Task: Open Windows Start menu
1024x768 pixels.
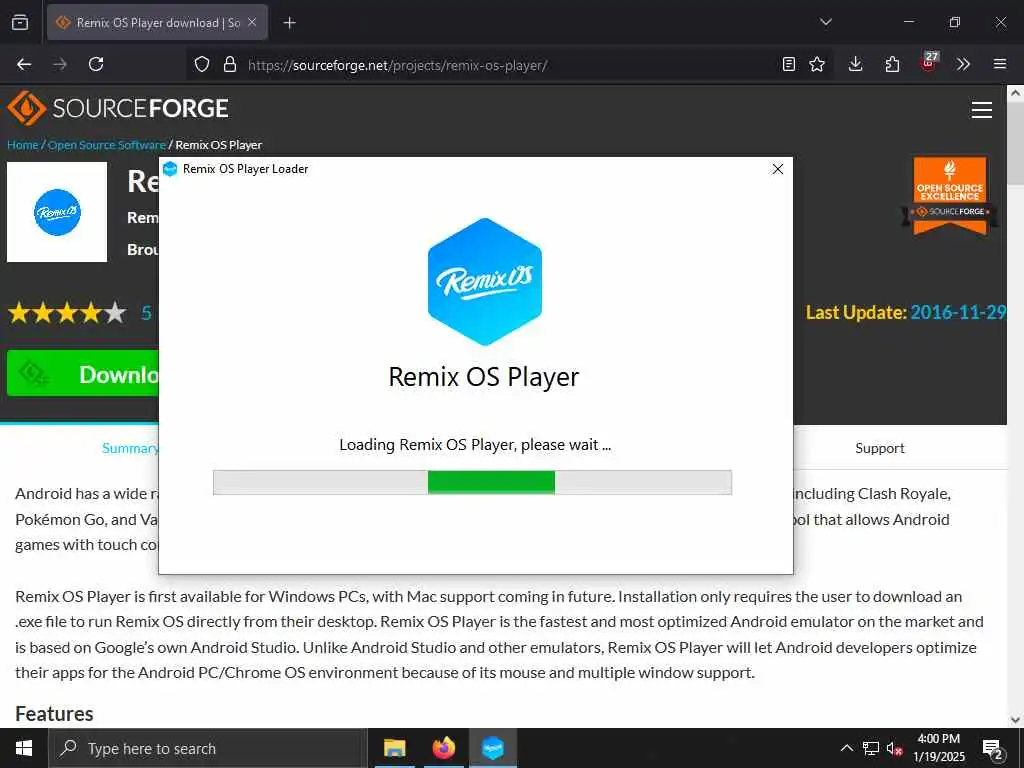Action: click(x=24, y=748)
